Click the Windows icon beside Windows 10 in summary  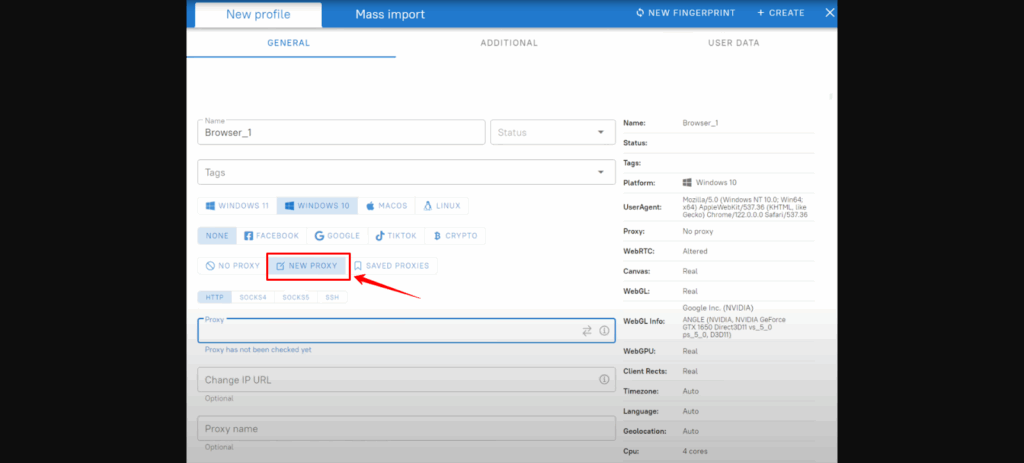[x=687, y=183]
